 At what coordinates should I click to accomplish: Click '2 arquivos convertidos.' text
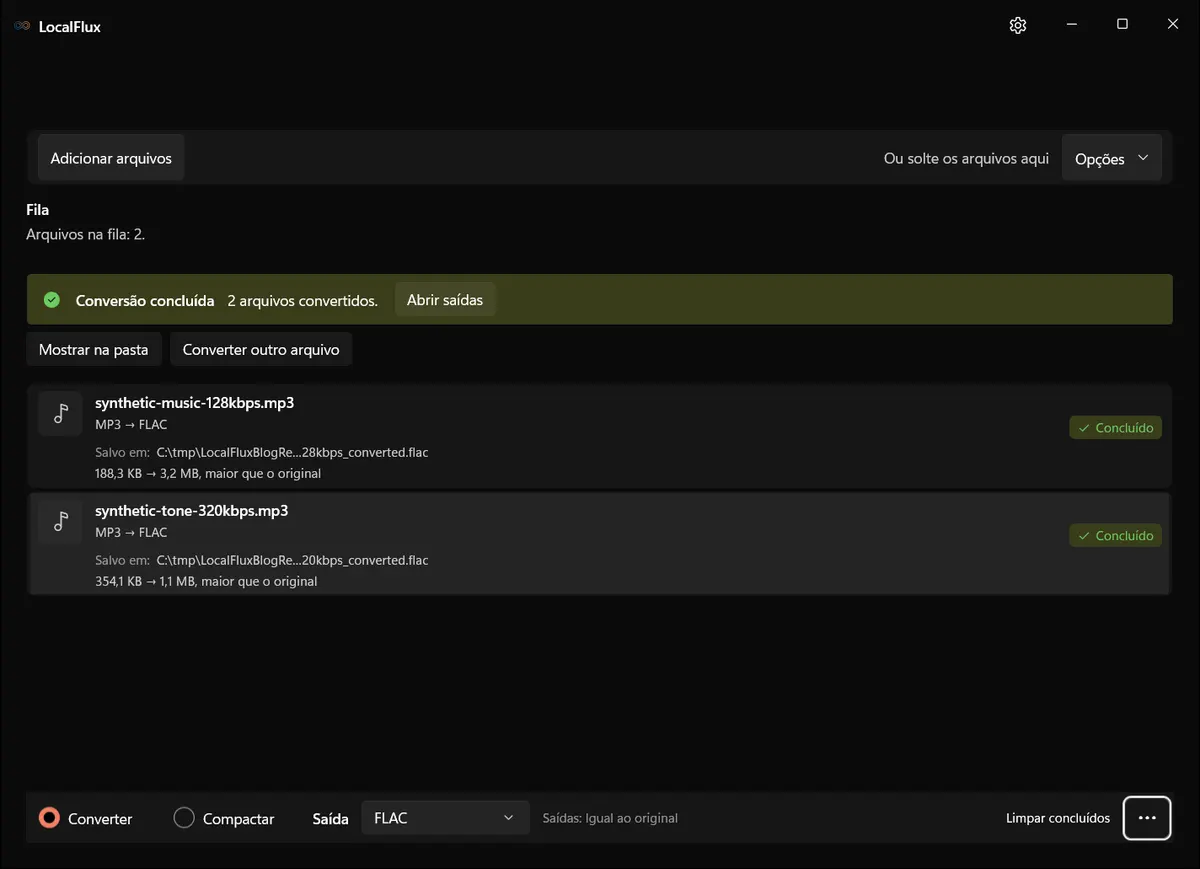303,300
